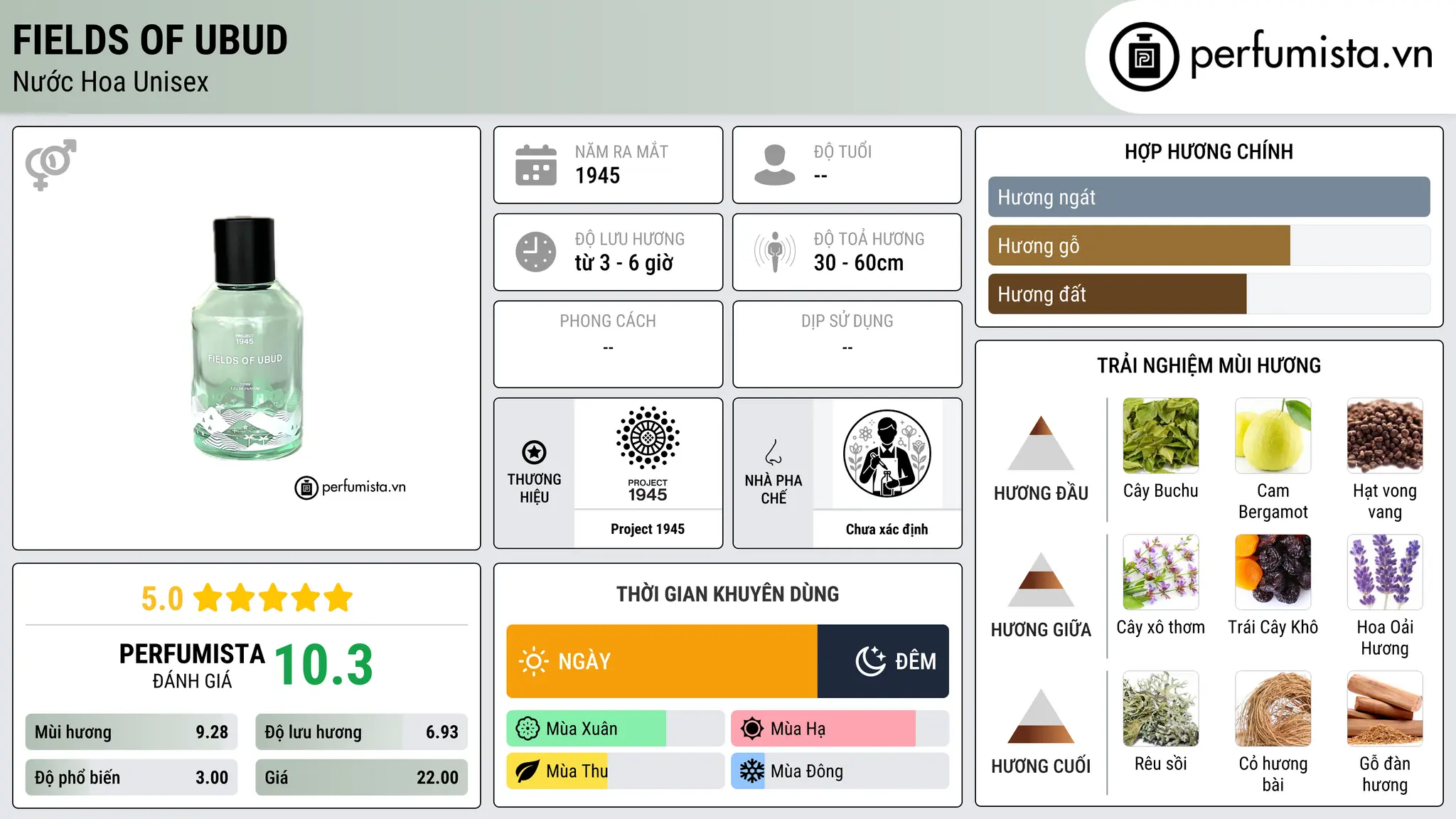Click the Mùa Thu season bar
The image size is (1456, 819).
pyautogui.click(x=615, y=771)
